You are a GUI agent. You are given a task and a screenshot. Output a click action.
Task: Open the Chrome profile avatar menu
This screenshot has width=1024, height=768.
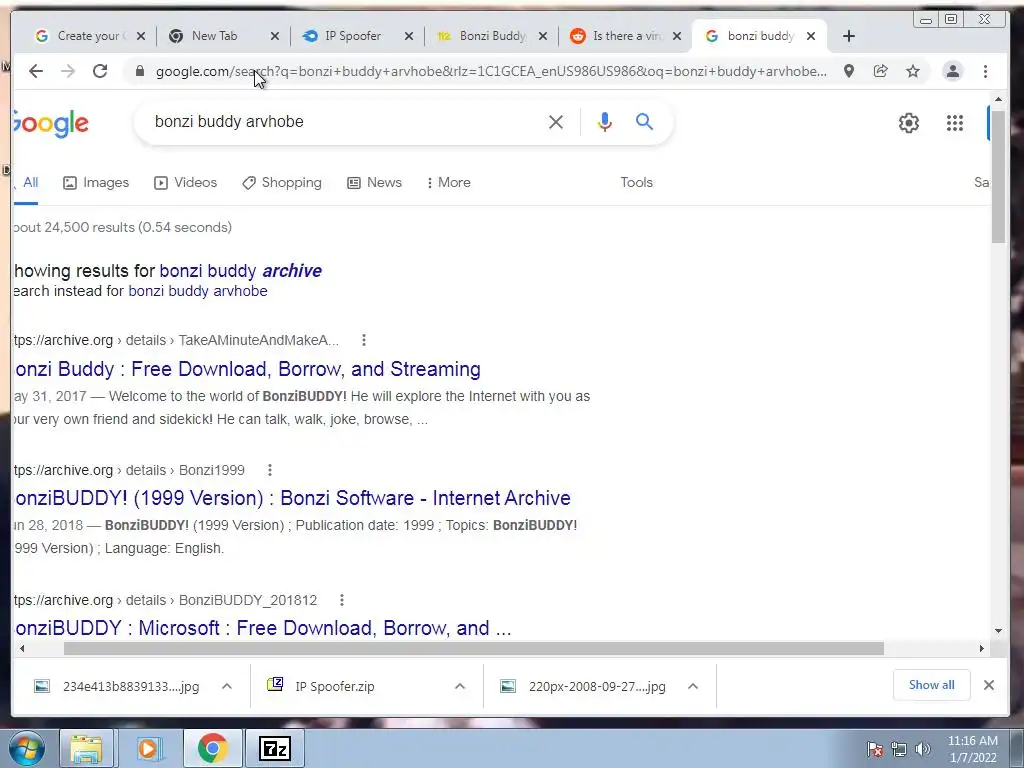point(953,71)
